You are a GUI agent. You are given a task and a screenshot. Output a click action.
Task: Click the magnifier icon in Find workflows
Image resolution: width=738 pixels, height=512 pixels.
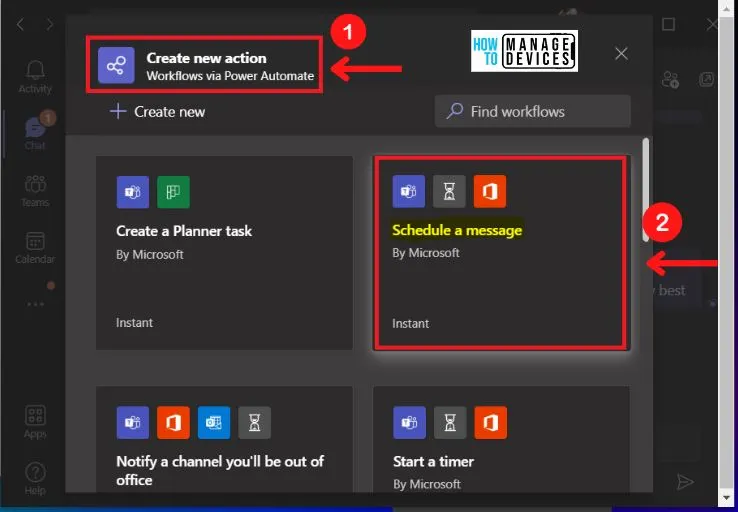coord(455,111)
